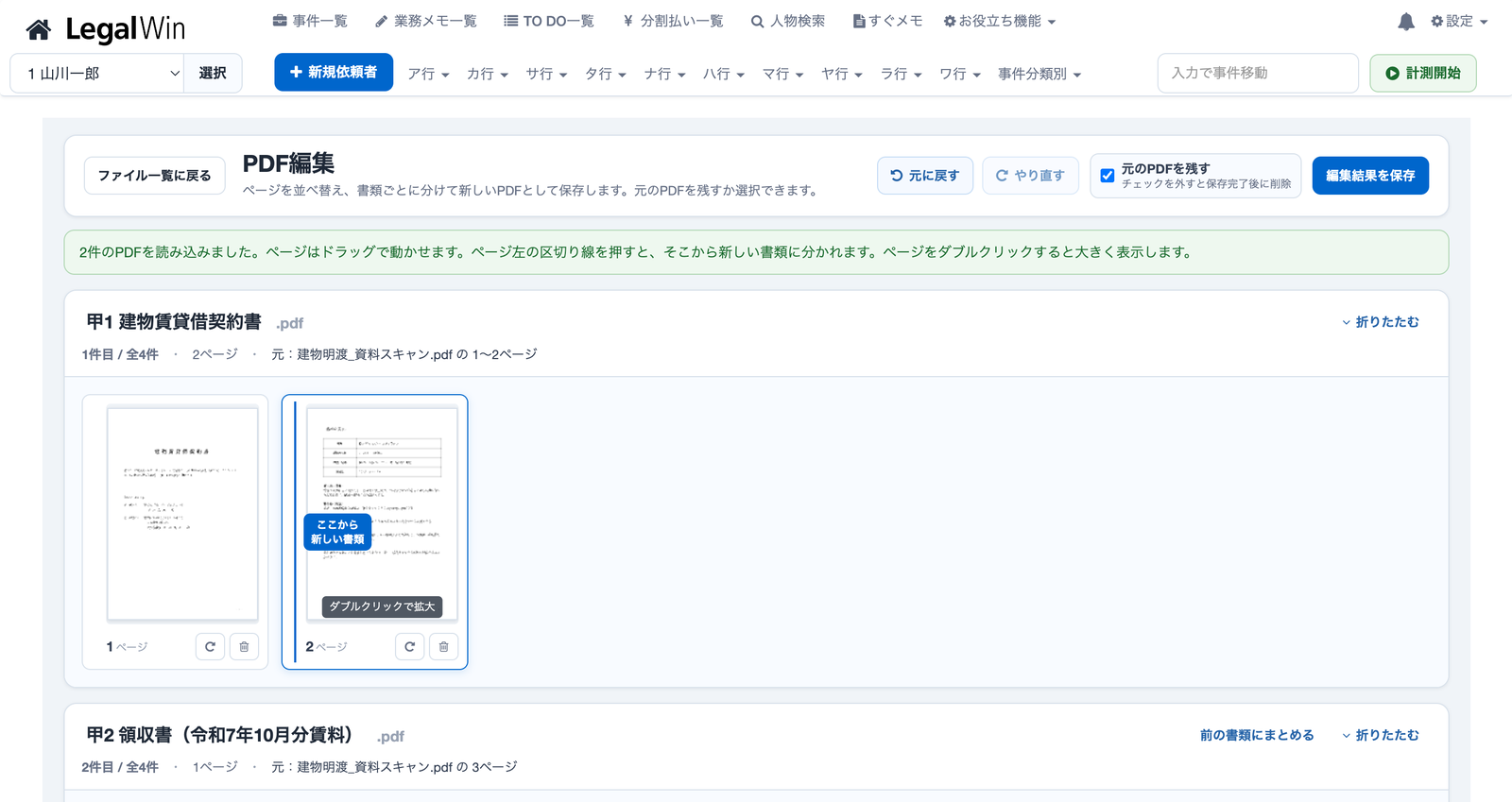The image size is (1512, 802).
Task: Click the home icon beside LegalWin logo
Action: click(x=39, y=30)
